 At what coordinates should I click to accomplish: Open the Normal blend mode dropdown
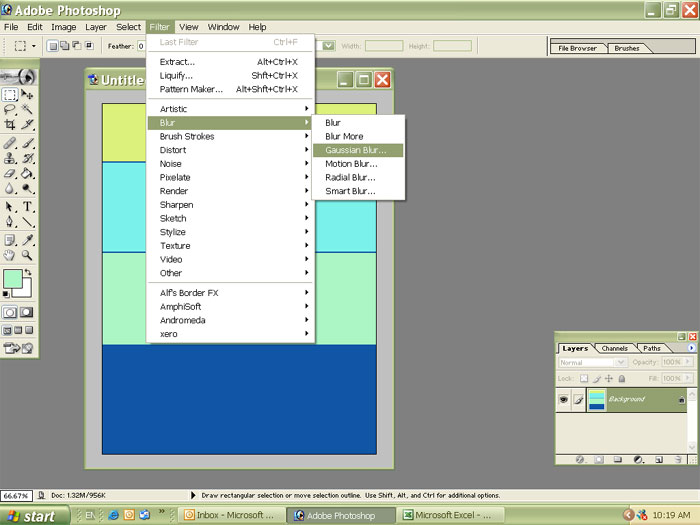click(x=620, y=362)
